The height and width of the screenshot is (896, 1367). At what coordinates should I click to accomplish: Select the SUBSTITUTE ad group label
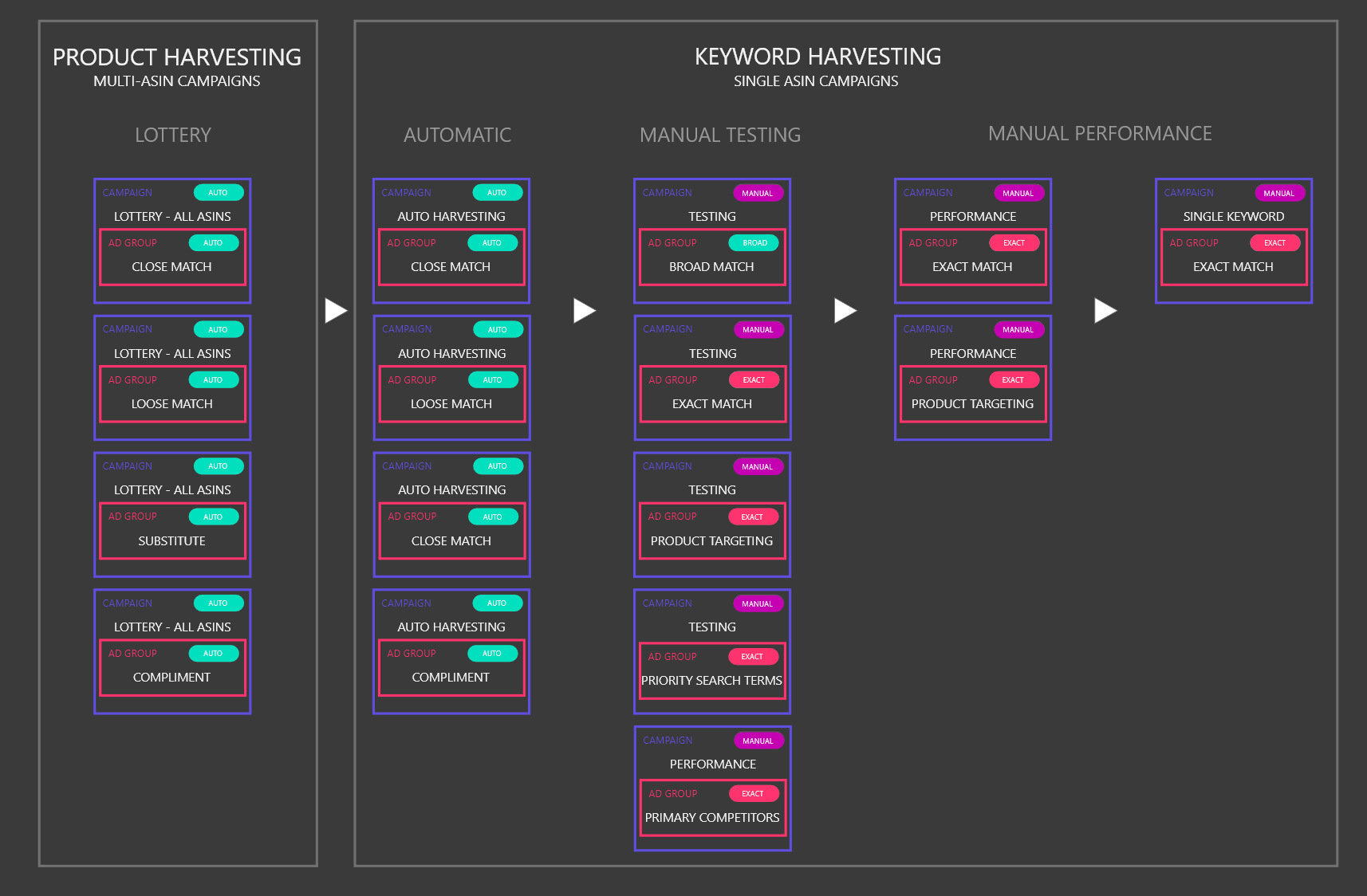(x=172, y=540)
